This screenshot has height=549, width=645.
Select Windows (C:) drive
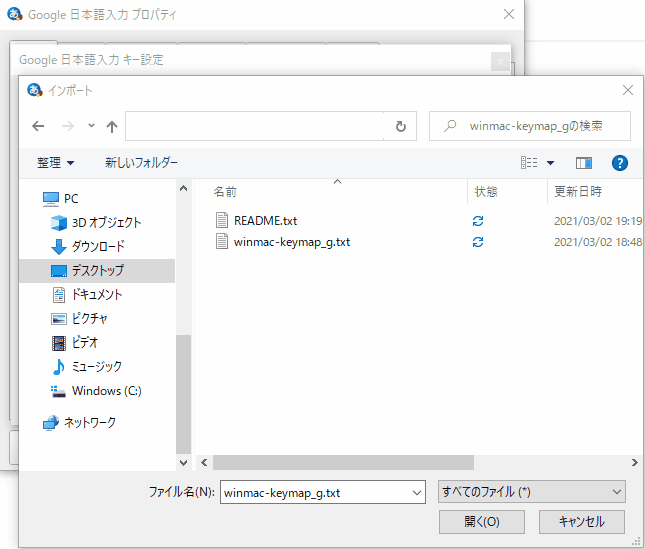tap(96, 391)
